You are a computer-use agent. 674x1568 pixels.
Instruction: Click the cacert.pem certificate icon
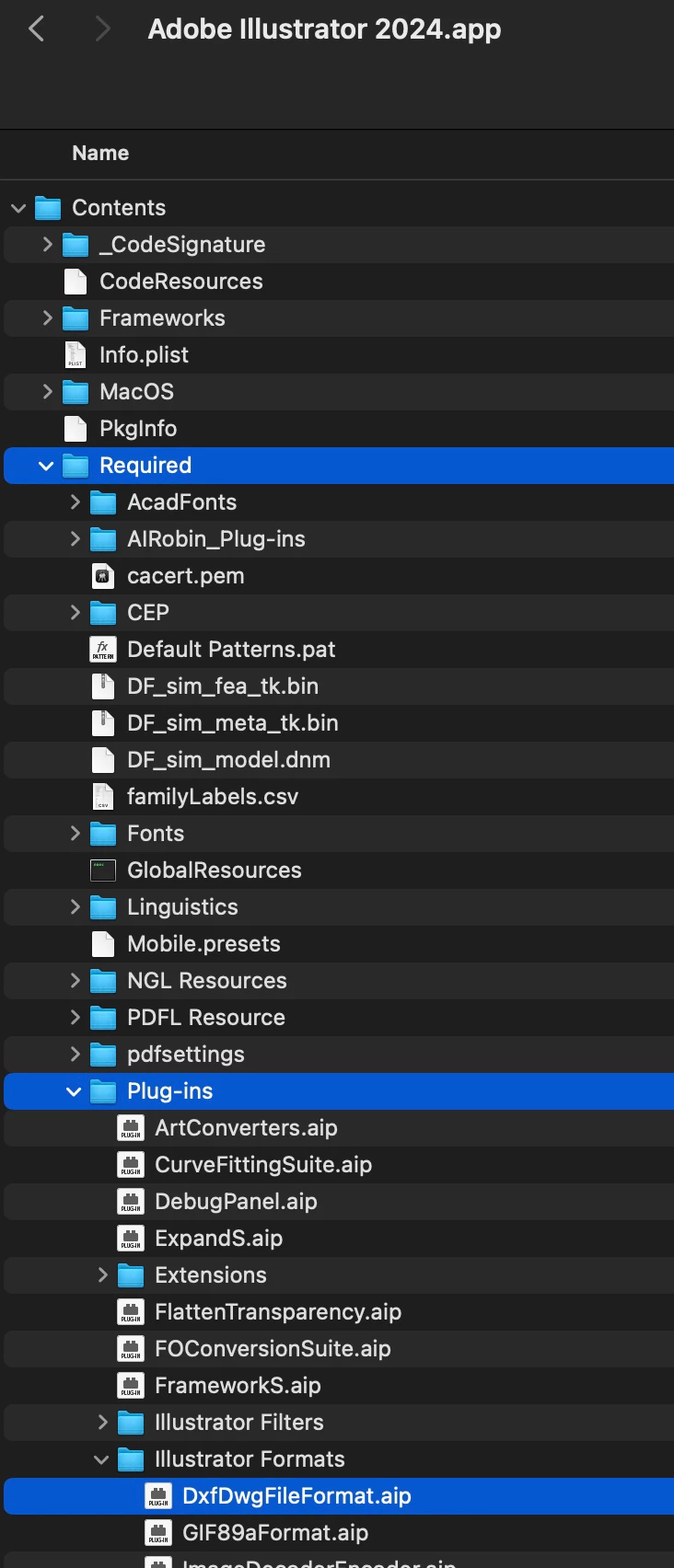tap(103, 576)
